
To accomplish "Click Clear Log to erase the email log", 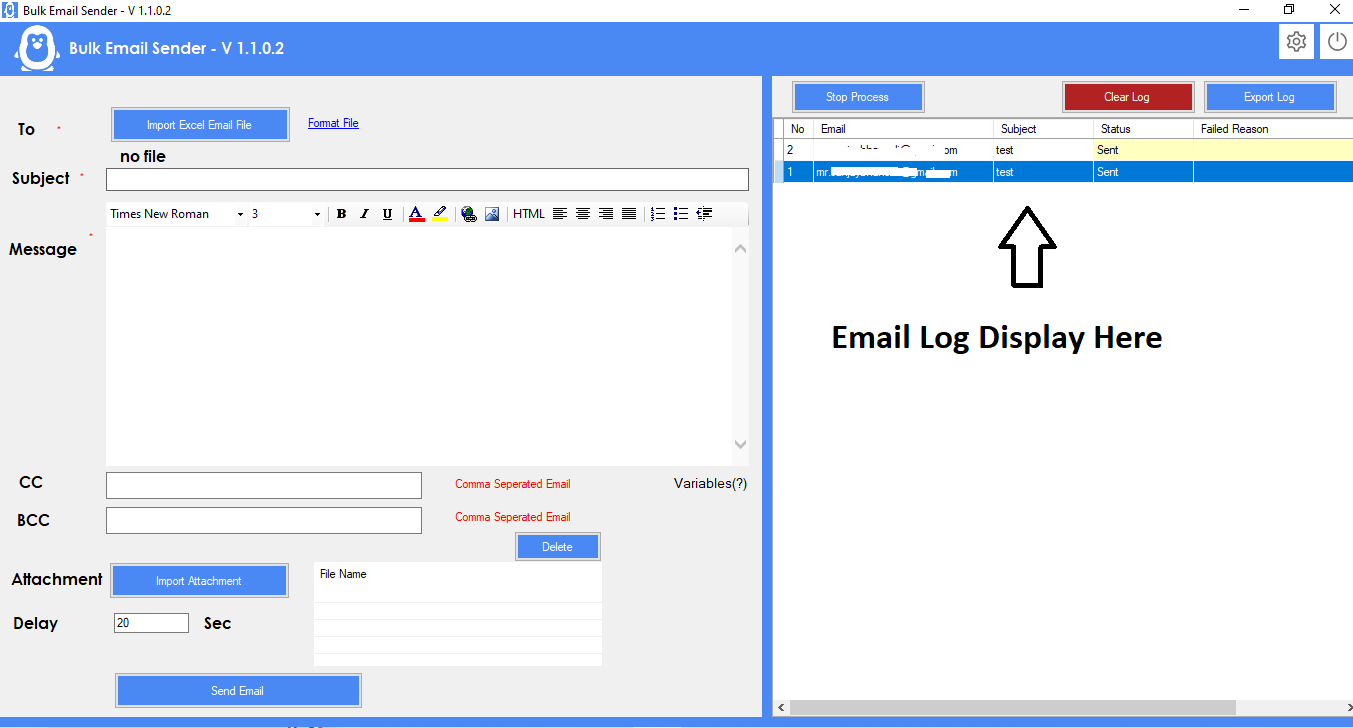I will [x=1128, y=96].
